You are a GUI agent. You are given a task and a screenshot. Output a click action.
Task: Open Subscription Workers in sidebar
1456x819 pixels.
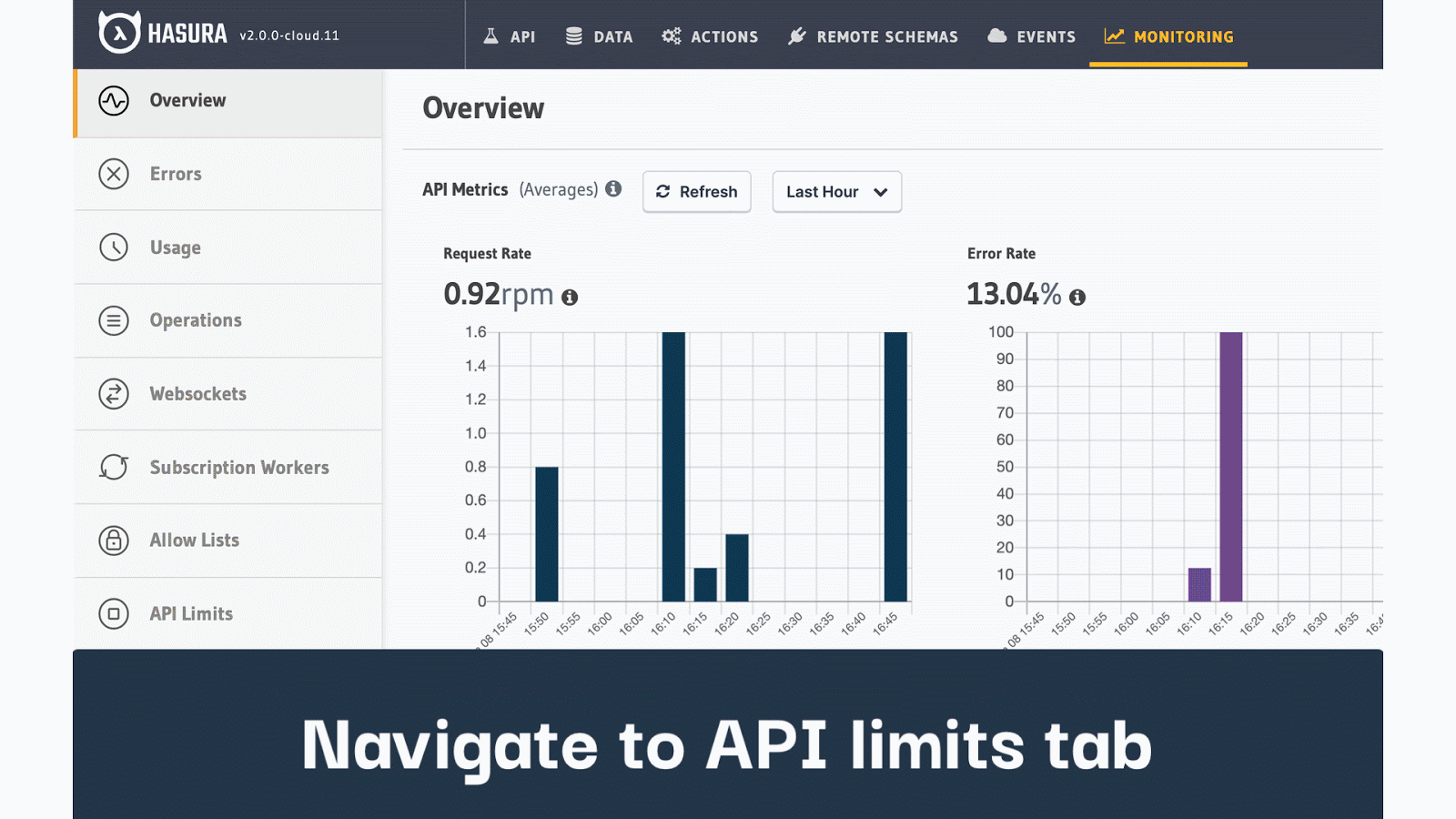tap(227, 468)
